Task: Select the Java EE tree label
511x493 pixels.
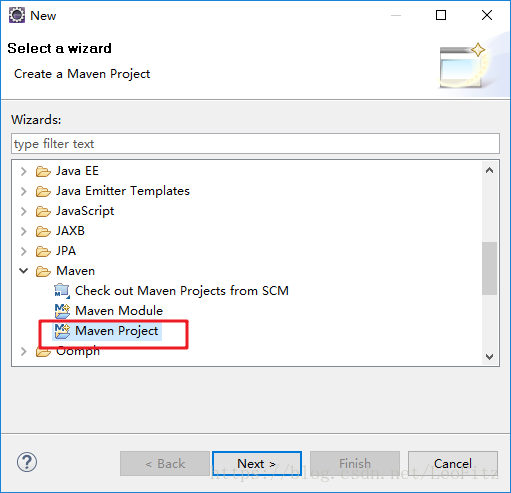Action: 77,171
